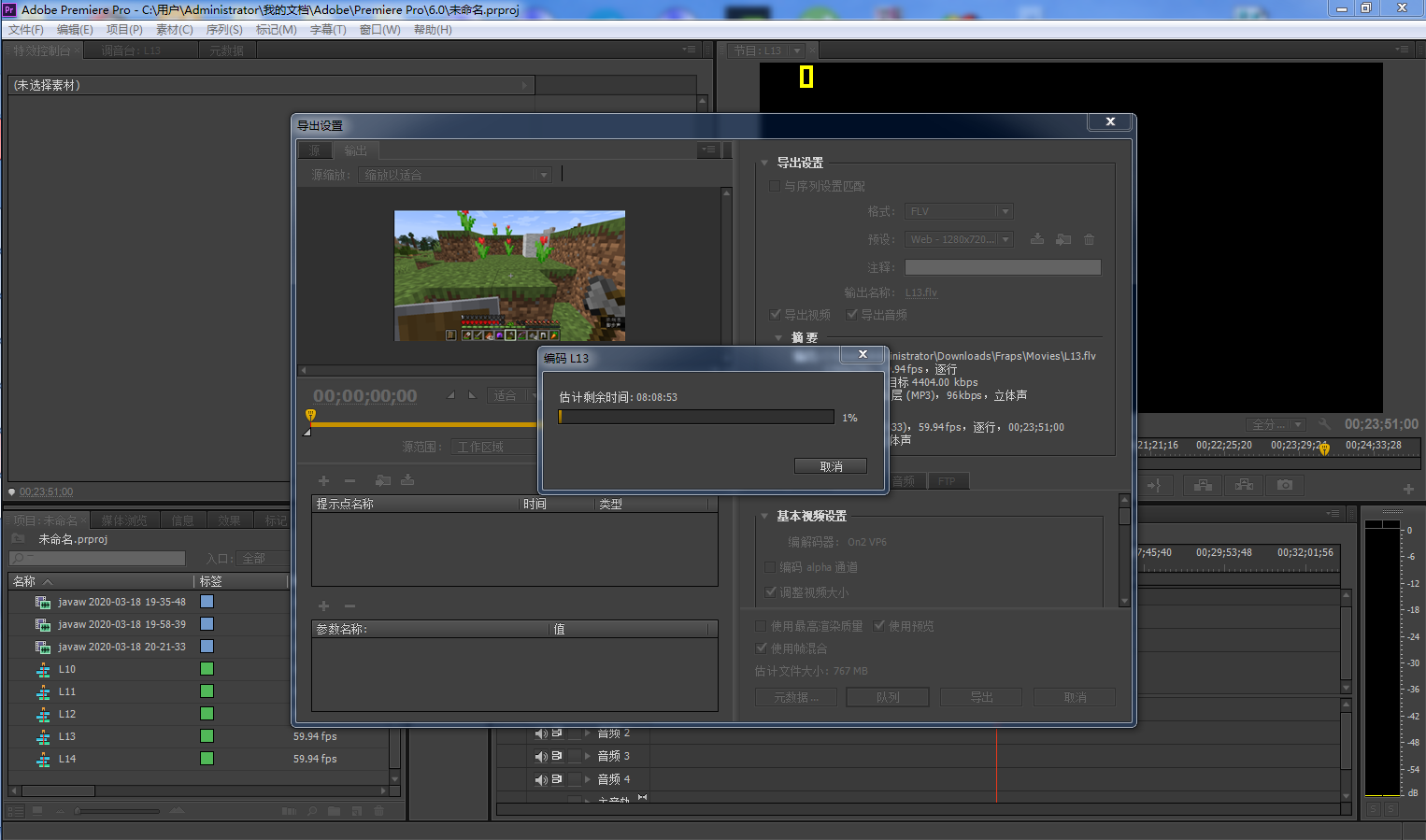The width and height of the screenshot is (1426, 840).
Task: Toggle the 导出视频 checkbox
Action: [x=775, y=314]
